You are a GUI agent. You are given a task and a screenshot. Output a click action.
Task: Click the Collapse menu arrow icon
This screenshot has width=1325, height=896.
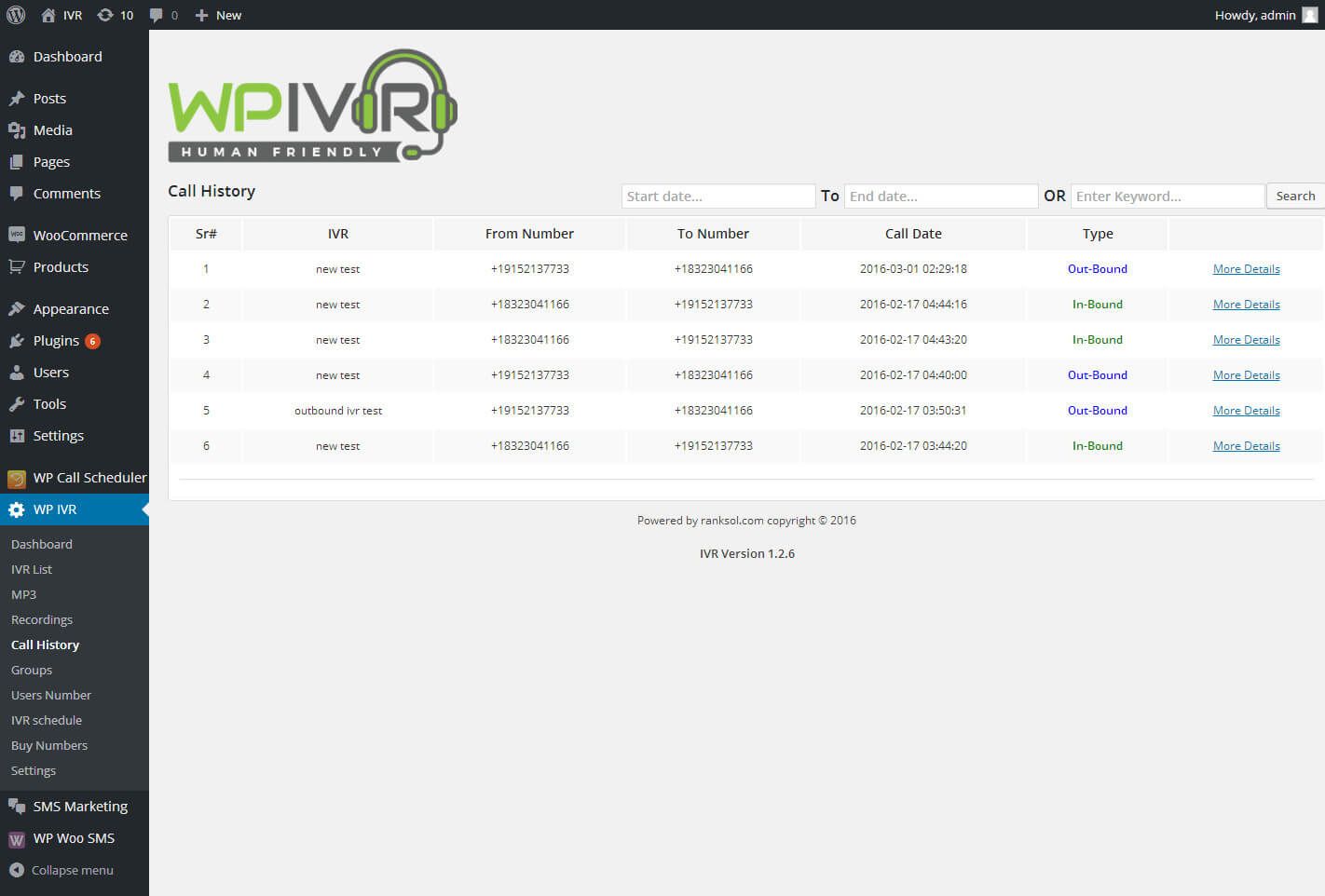coord(17,870)
